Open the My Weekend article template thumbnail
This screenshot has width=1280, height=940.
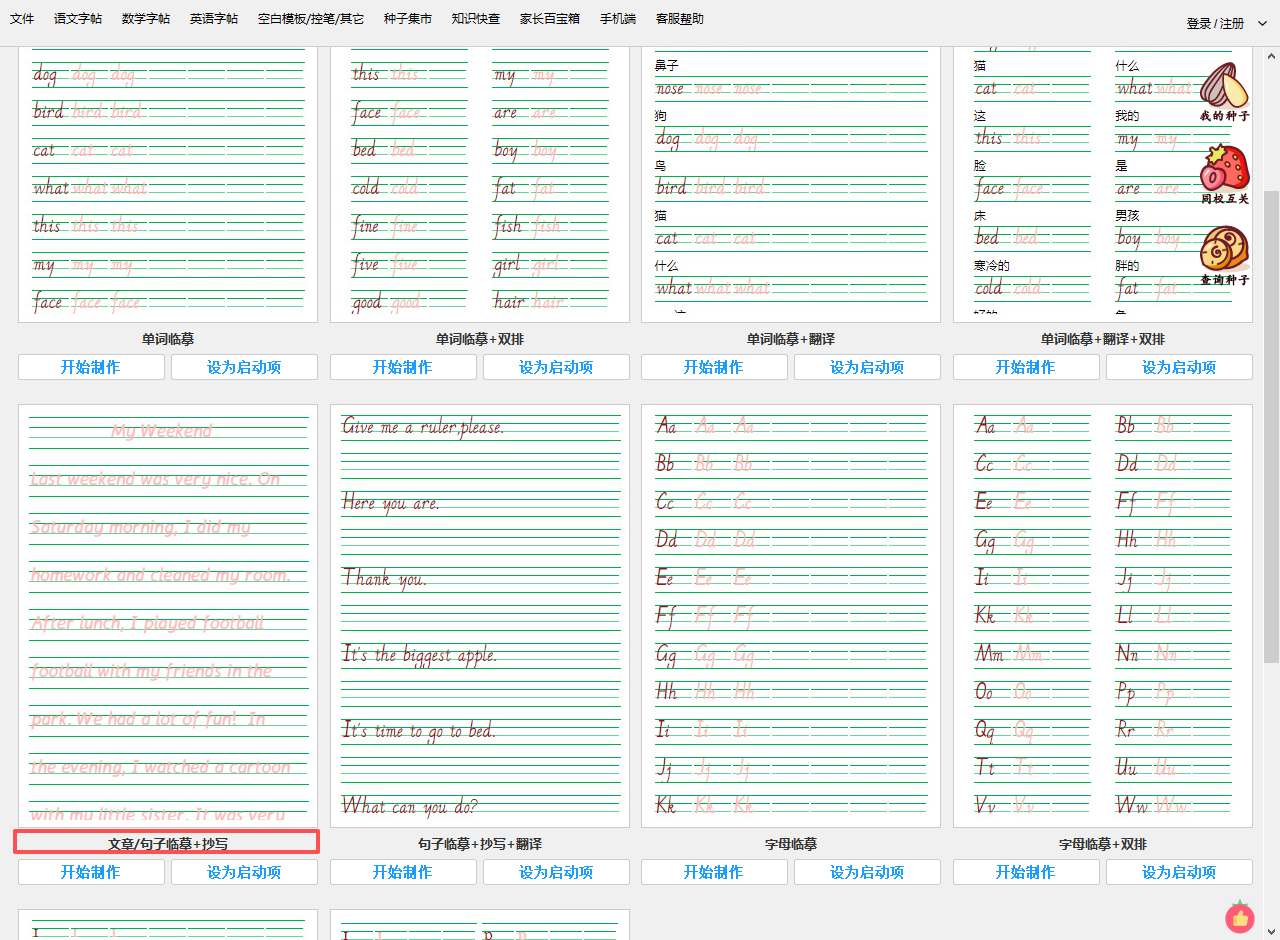(168, 615)
